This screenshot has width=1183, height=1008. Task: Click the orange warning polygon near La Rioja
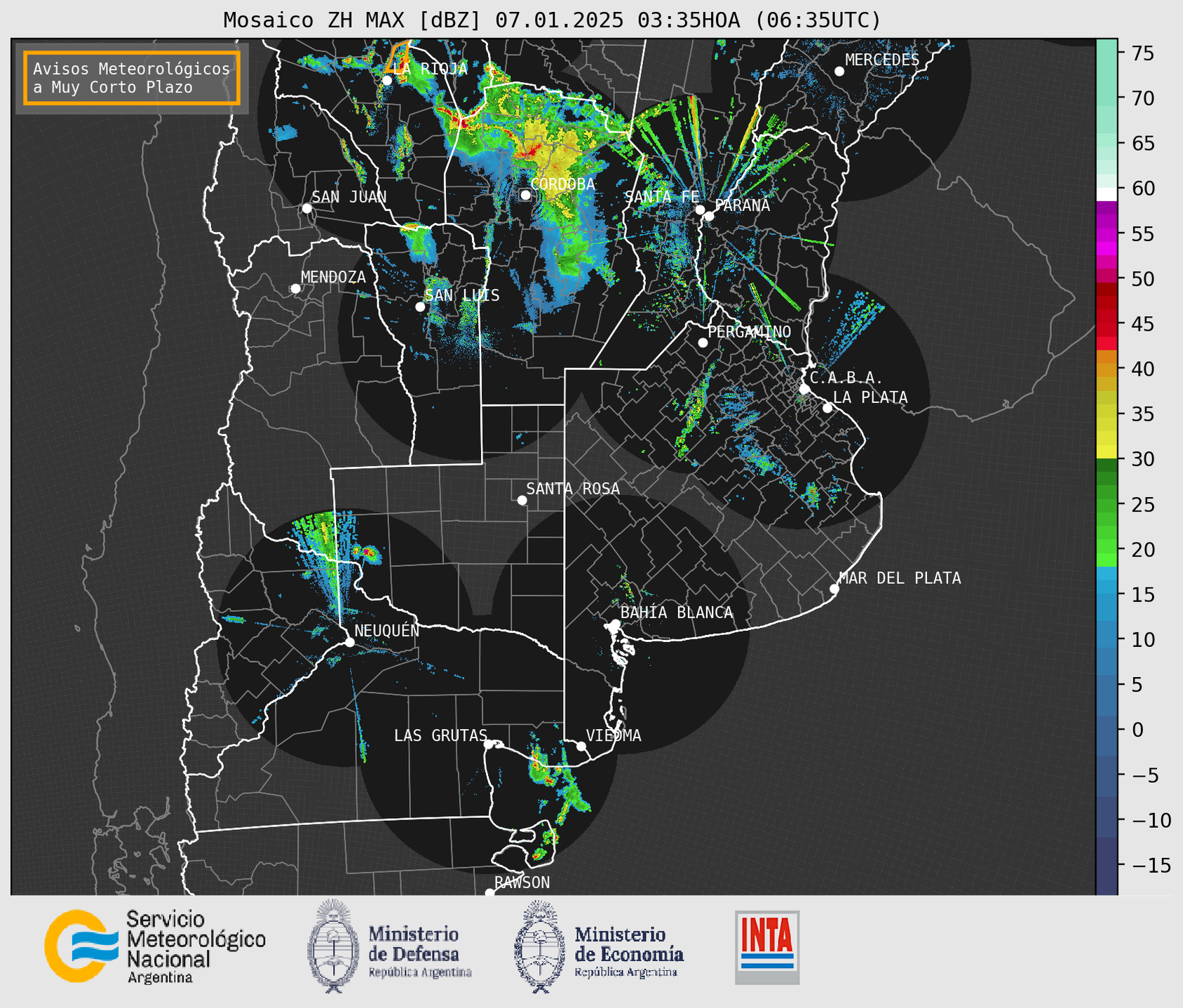pyautogui.click(x=398, y=56)
